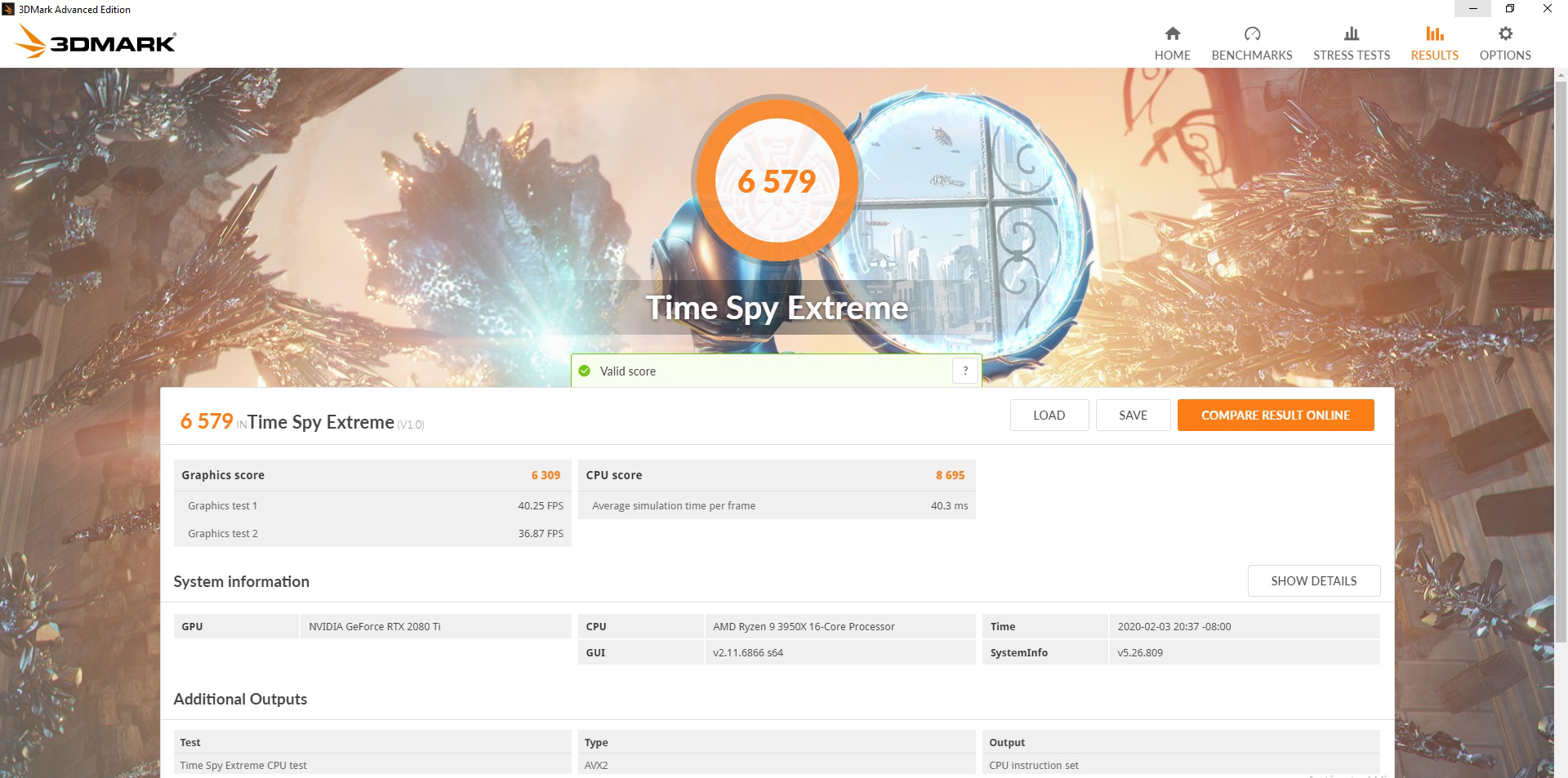
Task: Click AMD Ryzen 9 3950X processor cell
Action: 840,626
